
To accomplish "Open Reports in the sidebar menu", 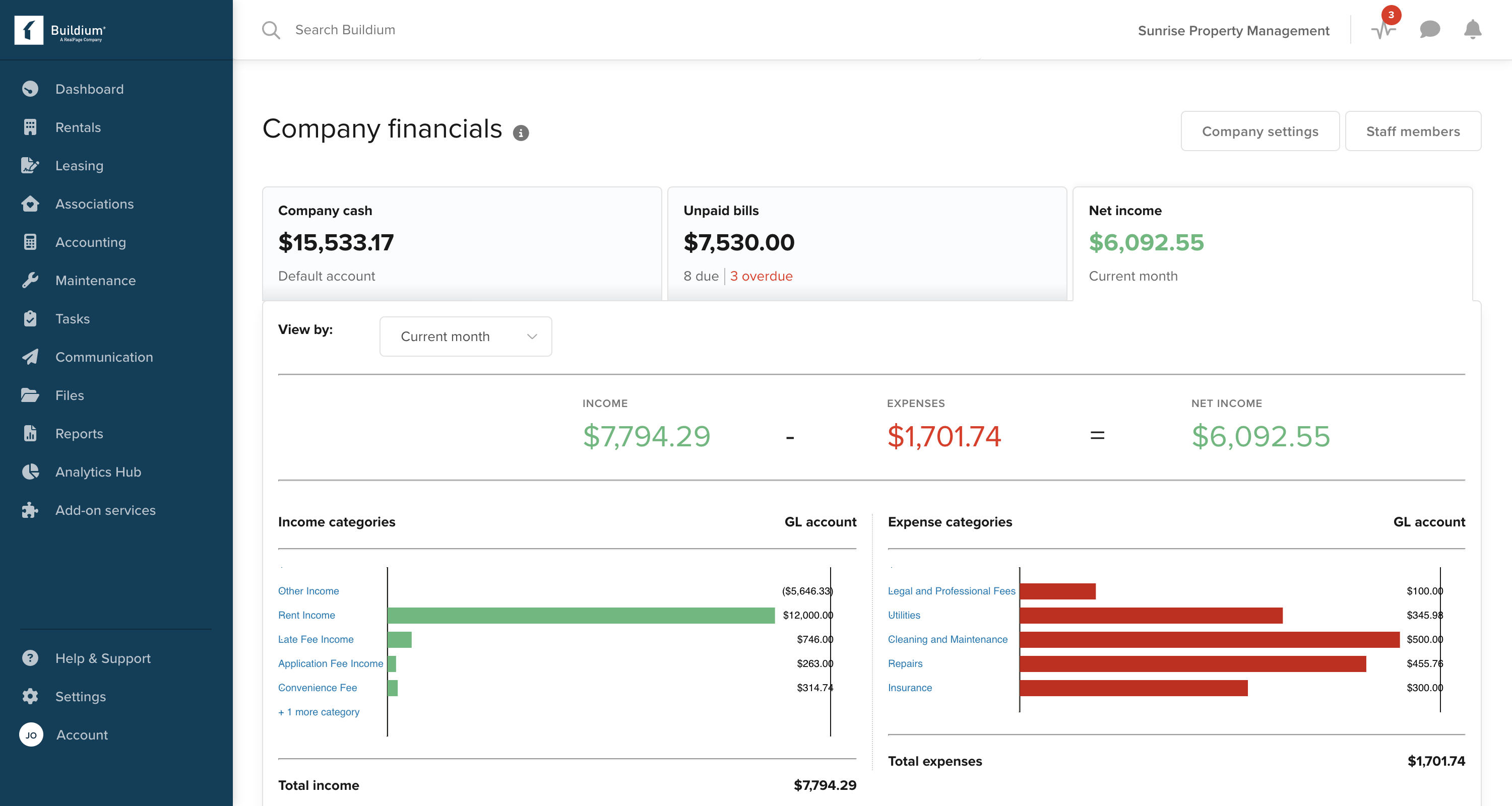I will click(x=79, y=434).
